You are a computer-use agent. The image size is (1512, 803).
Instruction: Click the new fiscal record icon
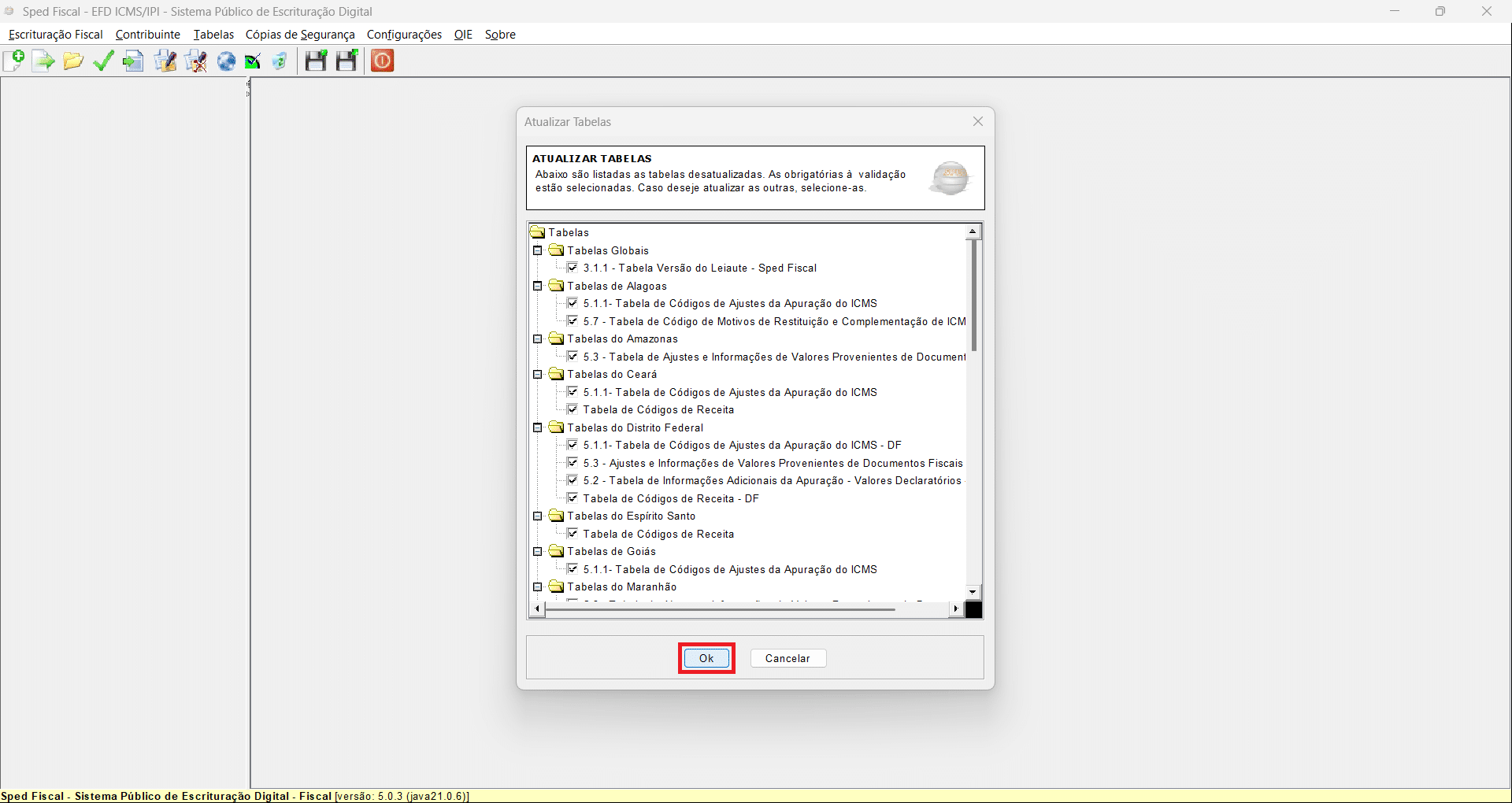14,61
